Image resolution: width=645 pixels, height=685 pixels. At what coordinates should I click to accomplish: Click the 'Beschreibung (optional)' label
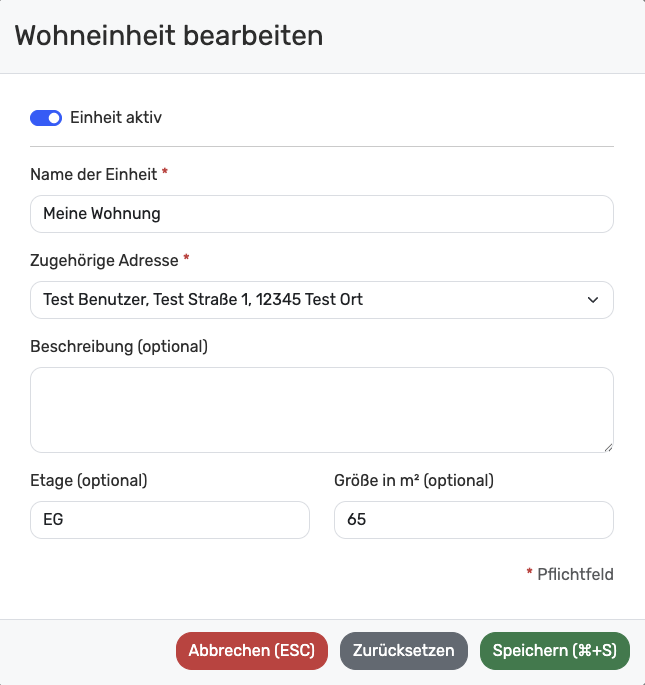[x=119, y=346]
